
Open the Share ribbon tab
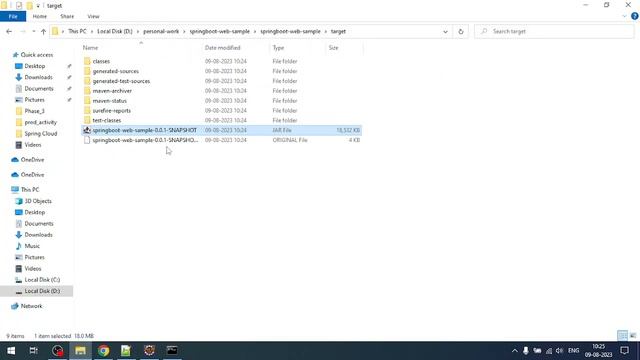coord(67,16)
